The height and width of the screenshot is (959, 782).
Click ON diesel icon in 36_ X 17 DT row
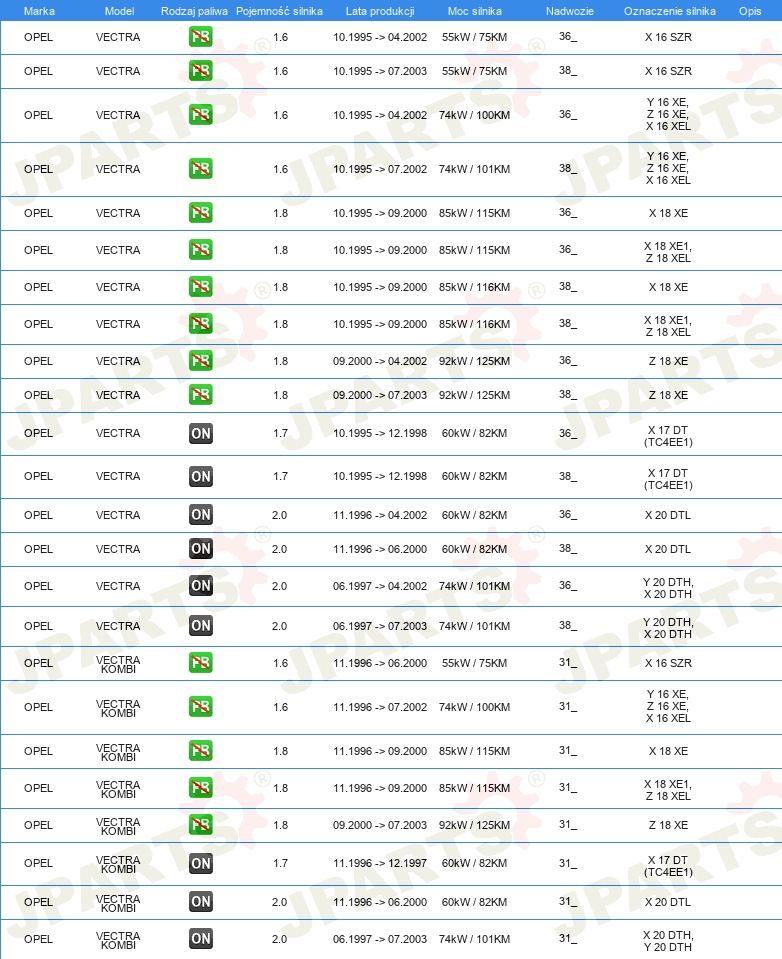point(201,433)
